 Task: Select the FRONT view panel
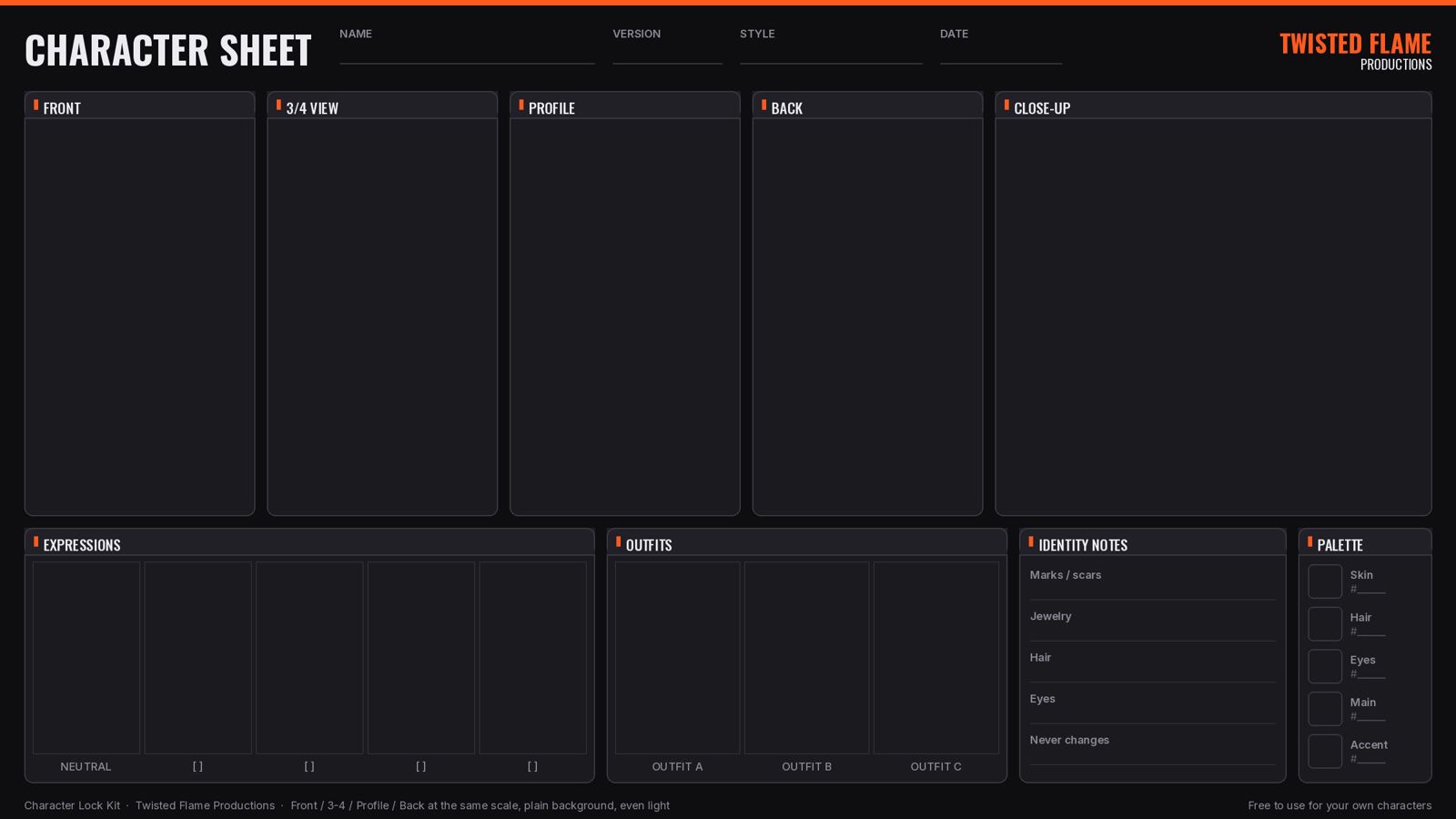click(139, 303)
